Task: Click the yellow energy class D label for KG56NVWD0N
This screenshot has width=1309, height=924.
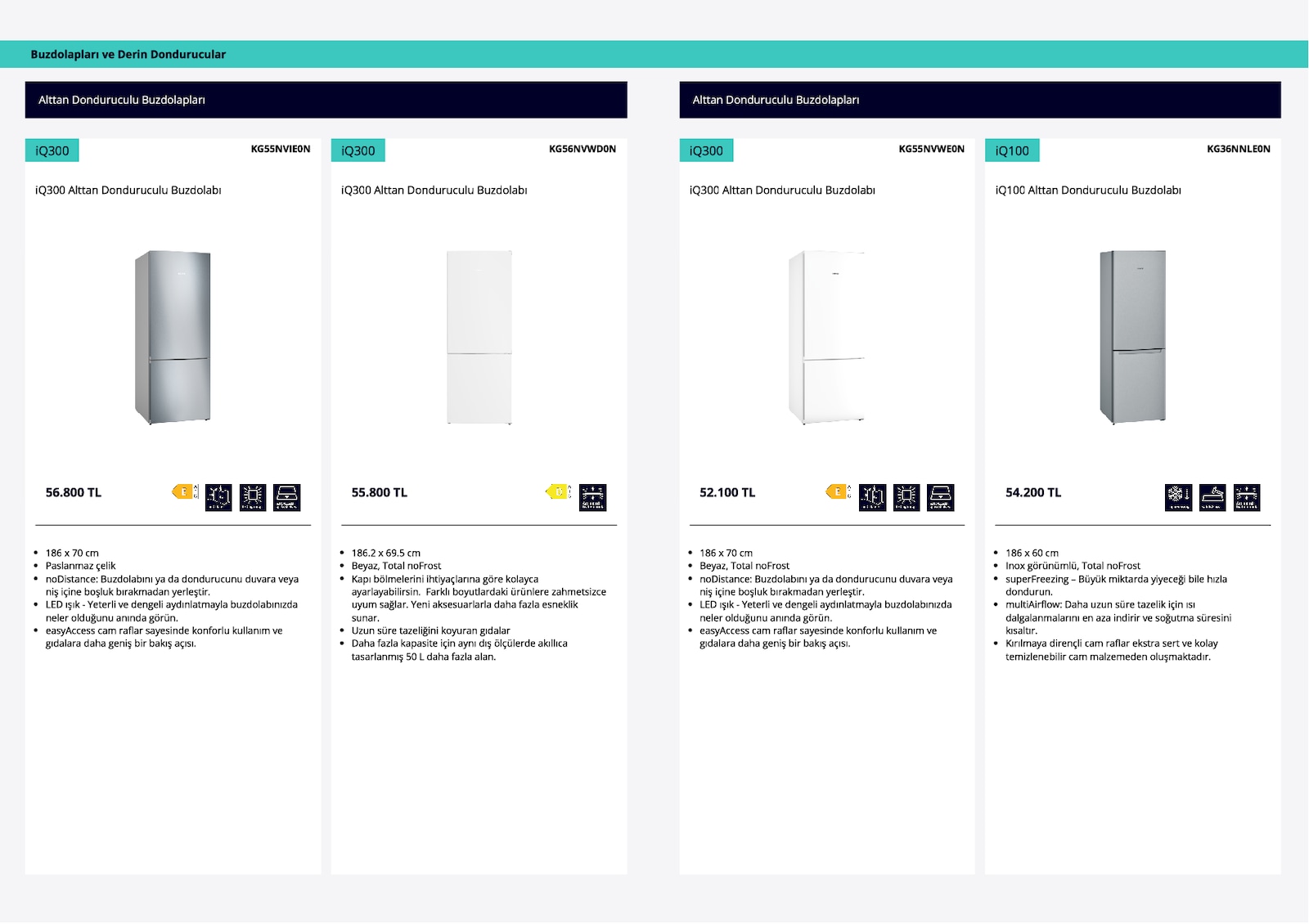Action: pyautogui.click(x=559, y=491)
